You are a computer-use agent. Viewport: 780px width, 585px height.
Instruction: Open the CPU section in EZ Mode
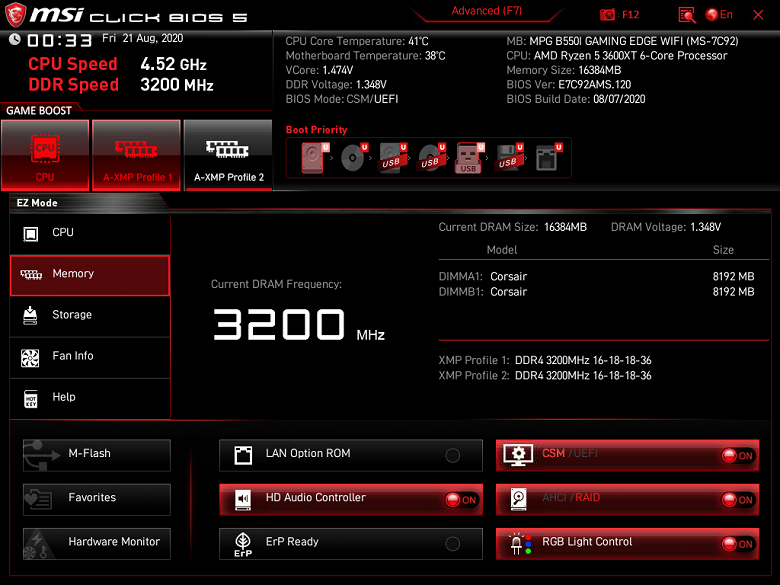[90, 234]
